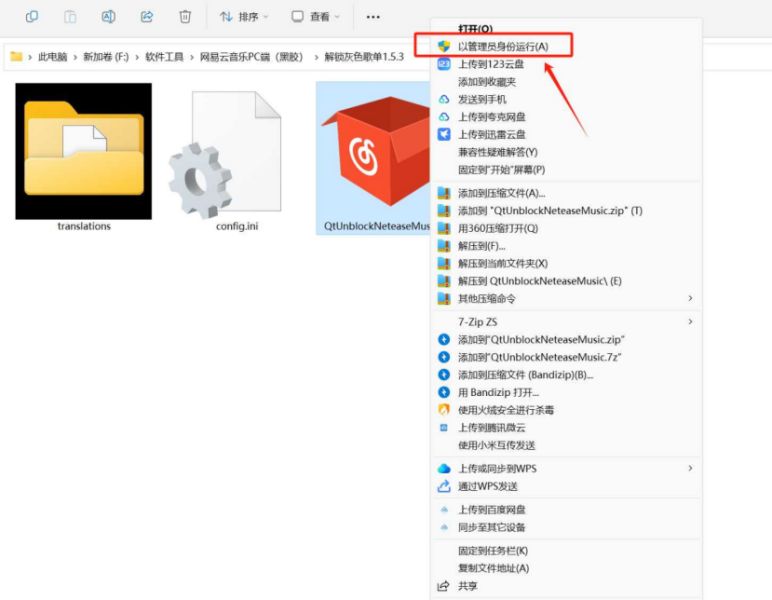Image resolution: width=772 pixels, height=600 pixels.
Task: Click 发送到手机 entry
Action: 566,99
